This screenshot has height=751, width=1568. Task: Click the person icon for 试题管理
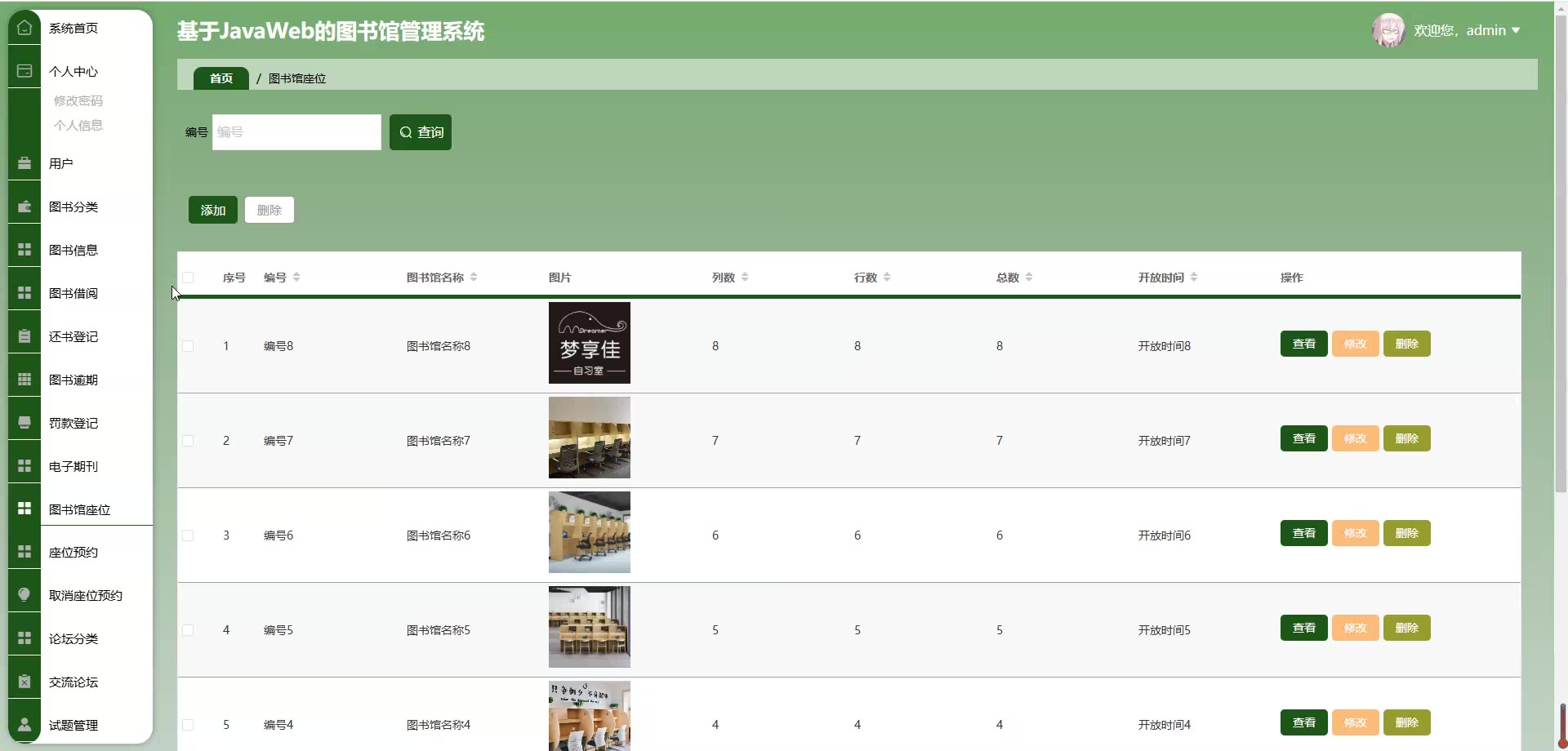[x=24, y=725]
